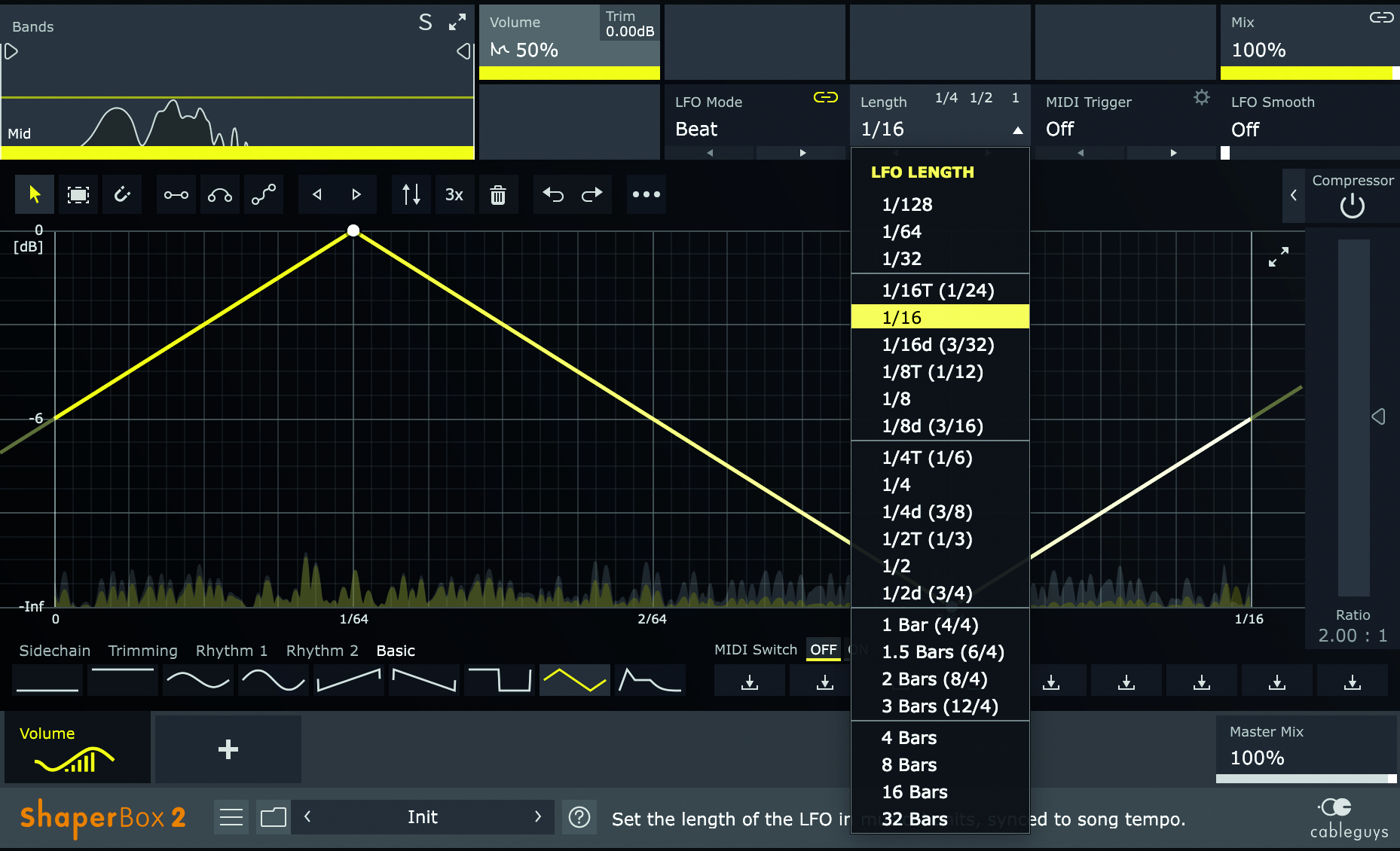The height and width of the screenshot is (851, 1400).
Task: Choose 1/64 LFO length
Action: click(x=940, y=232)
